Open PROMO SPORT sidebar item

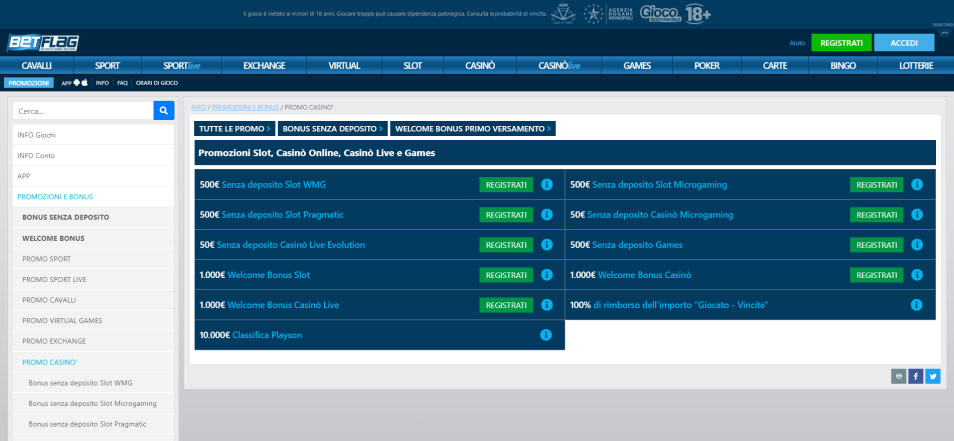click(93, 259)
